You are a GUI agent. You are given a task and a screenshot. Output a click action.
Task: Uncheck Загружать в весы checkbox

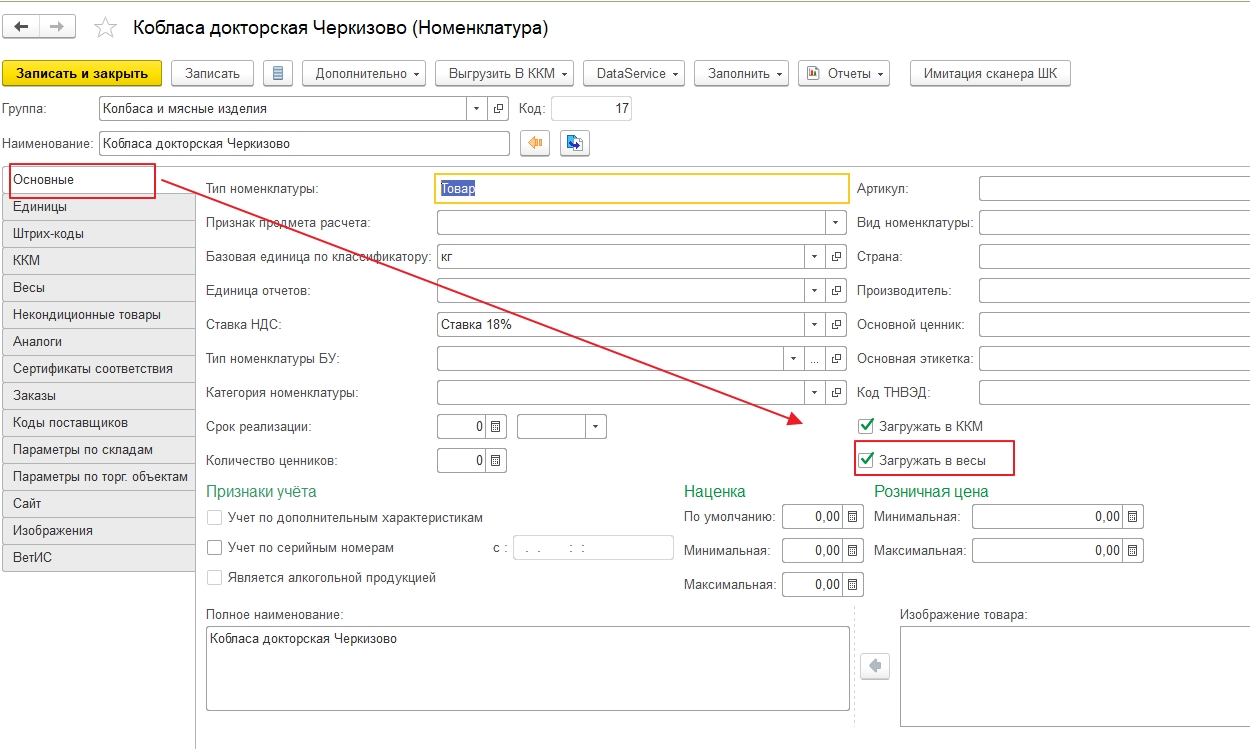(x=866, y=461)
